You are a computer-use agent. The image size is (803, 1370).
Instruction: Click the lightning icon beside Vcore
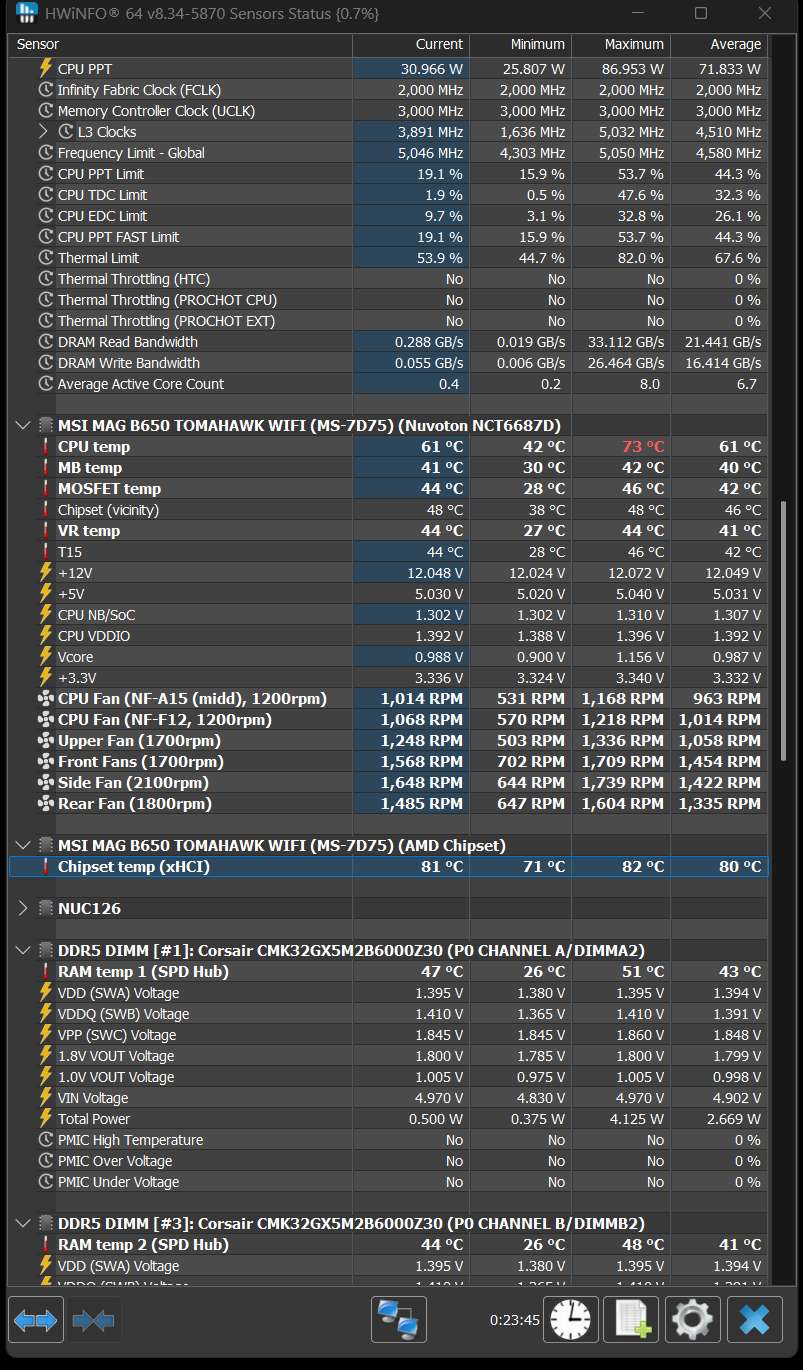click(45, 657)
